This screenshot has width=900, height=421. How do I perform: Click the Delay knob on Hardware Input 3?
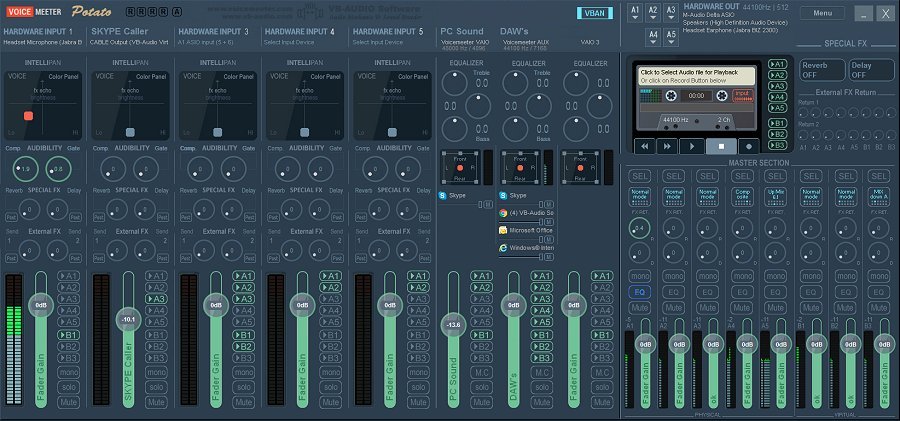(x=232, y=209)
